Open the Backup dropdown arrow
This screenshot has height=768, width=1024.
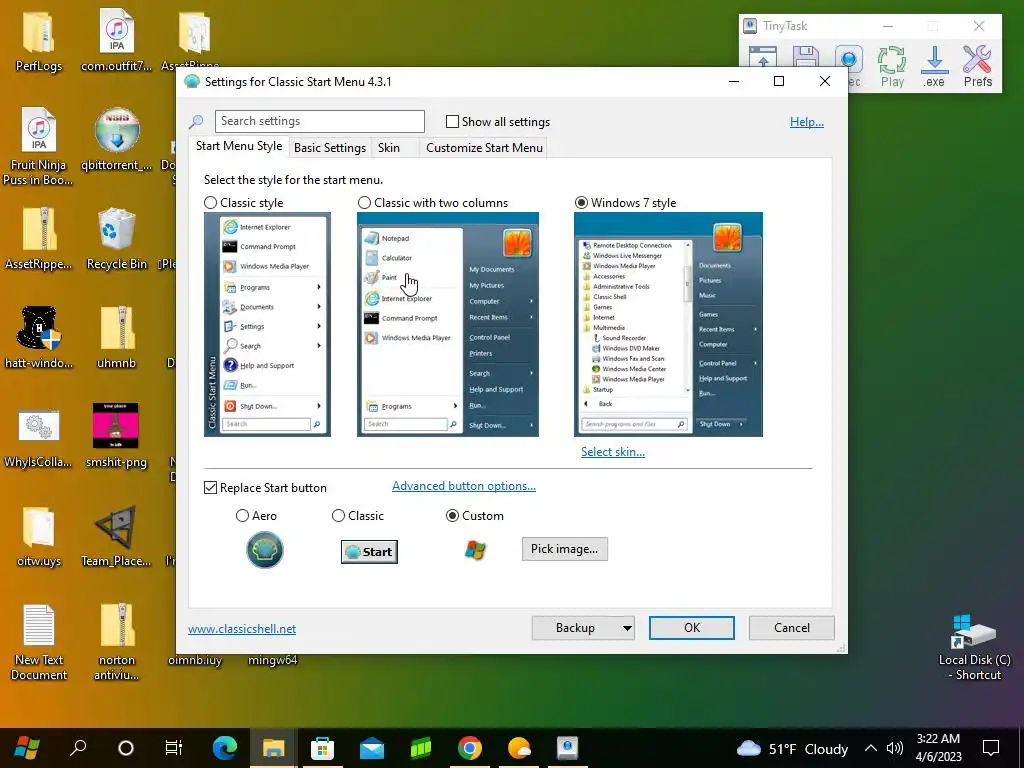(627, 628)
